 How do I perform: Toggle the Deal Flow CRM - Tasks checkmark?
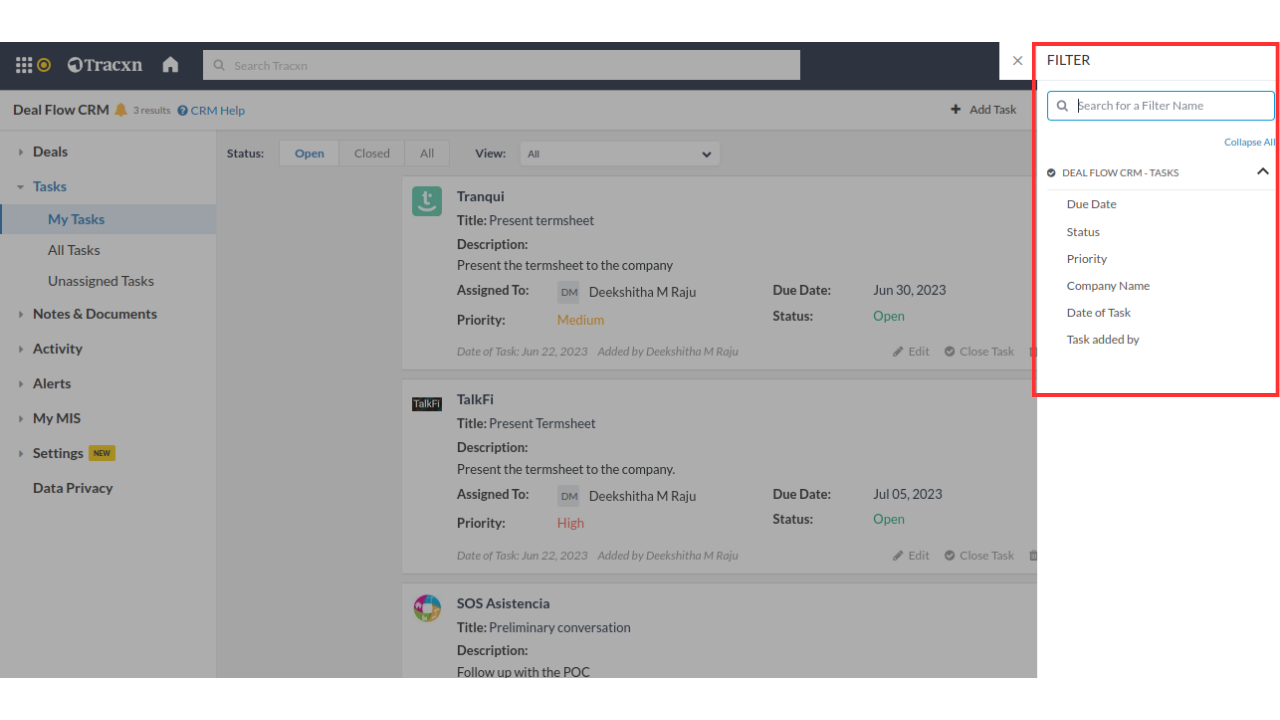point(1051,173)
